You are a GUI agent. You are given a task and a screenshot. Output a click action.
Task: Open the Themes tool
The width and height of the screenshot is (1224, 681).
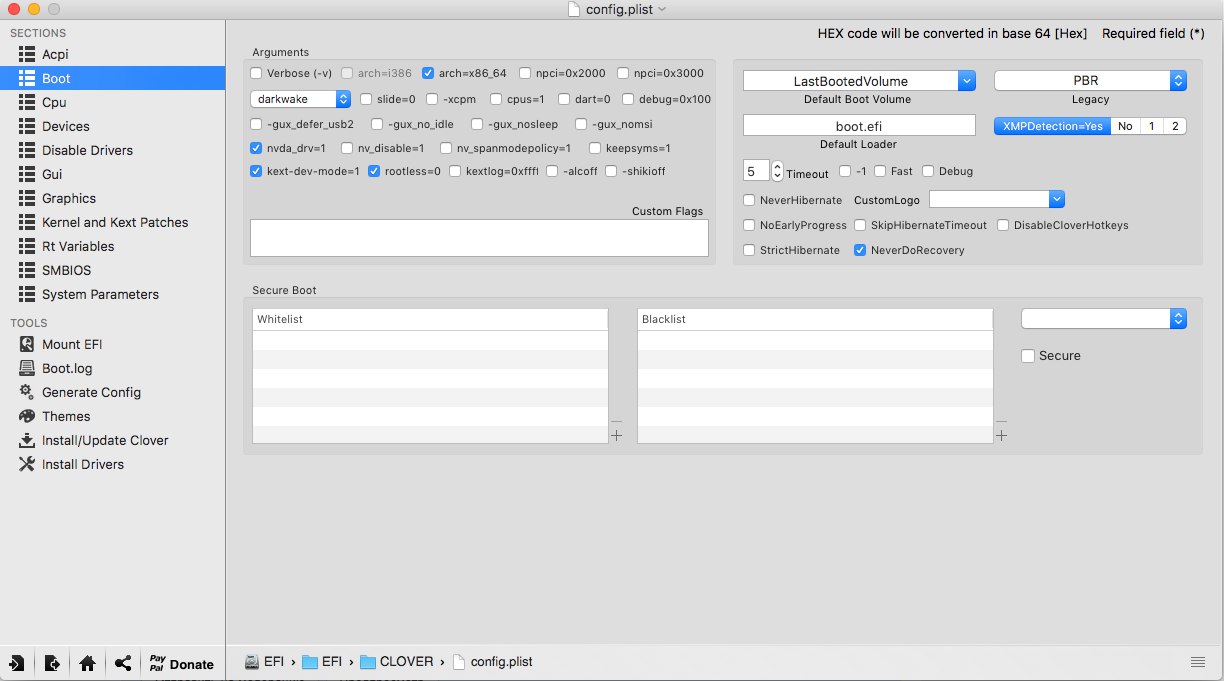click(x=66, y=416)
